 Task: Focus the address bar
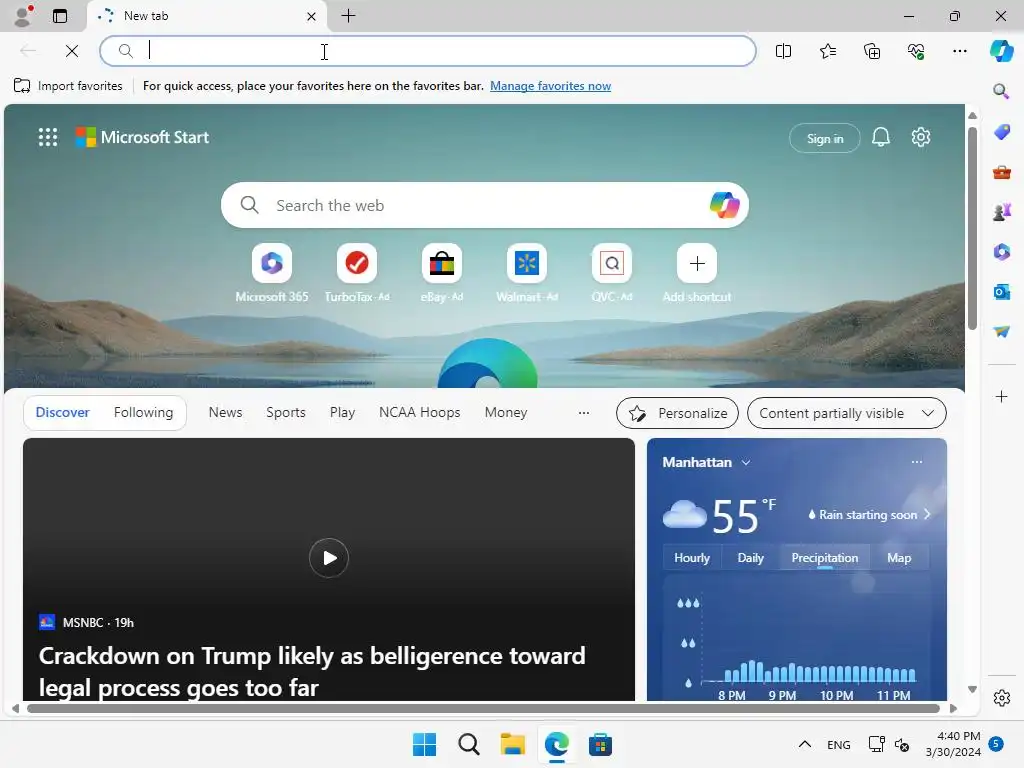[x=428, y=51]
